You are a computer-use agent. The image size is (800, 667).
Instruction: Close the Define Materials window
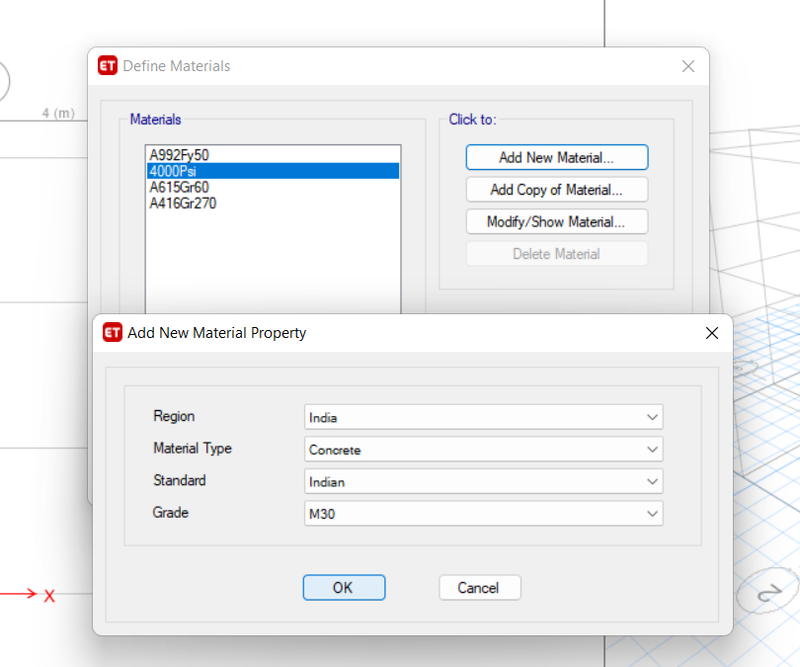point(688,66)
